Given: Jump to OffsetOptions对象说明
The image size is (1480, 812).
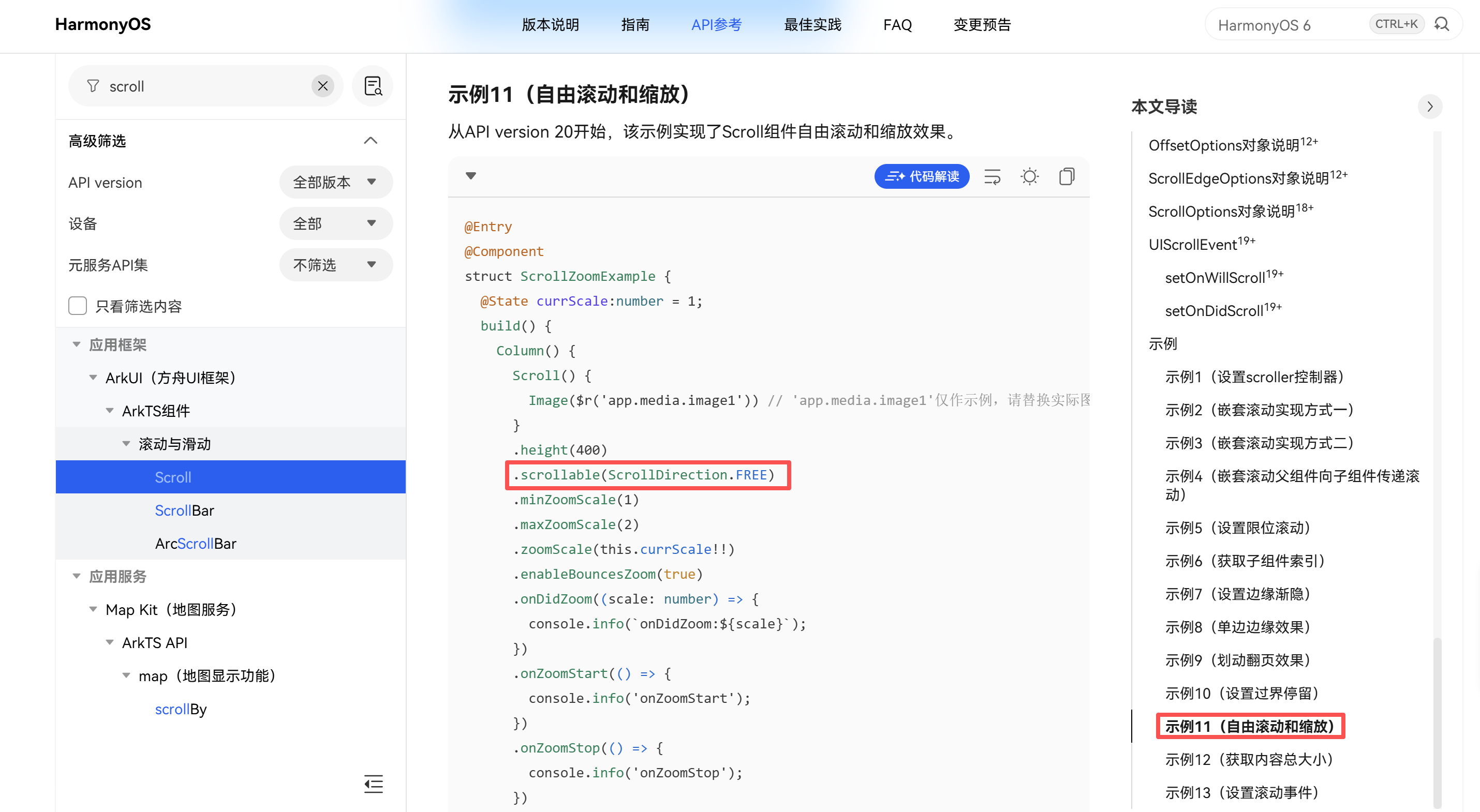Looking at the screenshot, I should (1233, 144).
